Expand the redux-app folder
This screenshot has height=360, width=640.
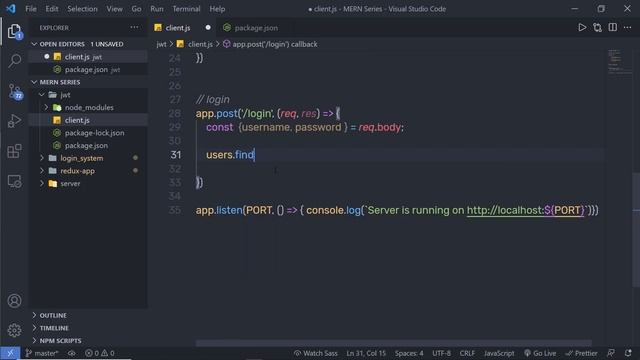tap(42, 171)
